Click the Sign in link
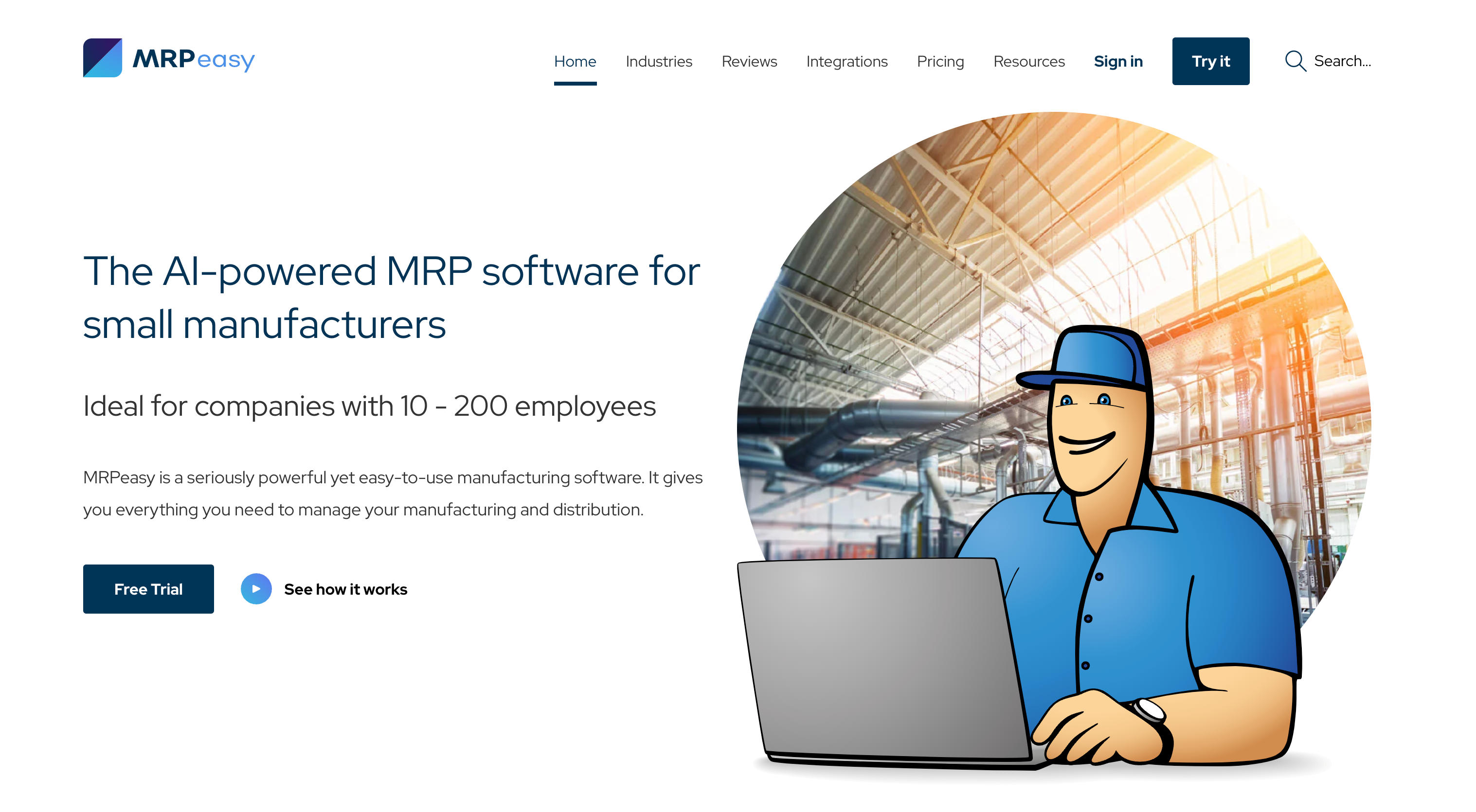Viewport: 1476px width, 812px height. pyautogui.click(x=1118, y=61)
